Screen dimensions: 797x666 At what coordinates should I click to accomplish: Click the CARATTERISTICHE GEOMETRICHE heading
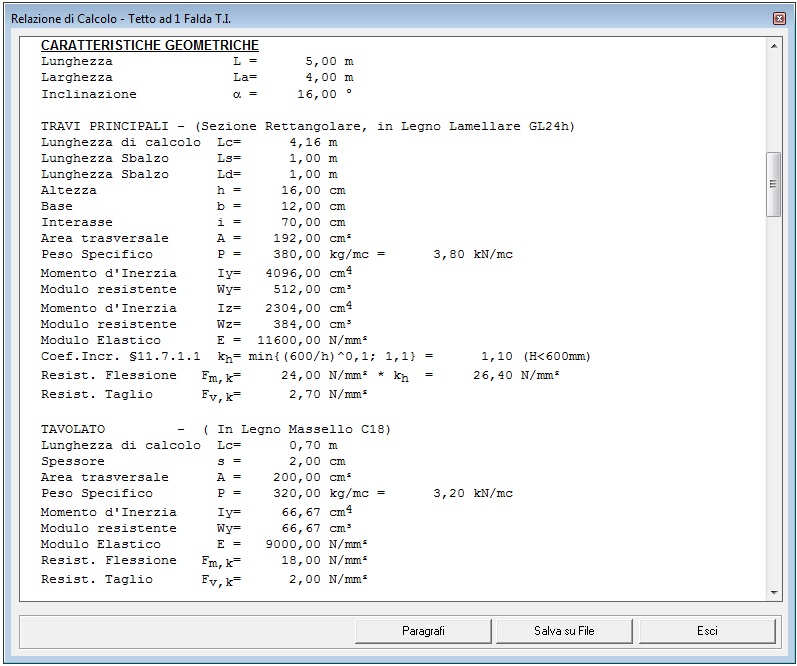pos(149,45)
